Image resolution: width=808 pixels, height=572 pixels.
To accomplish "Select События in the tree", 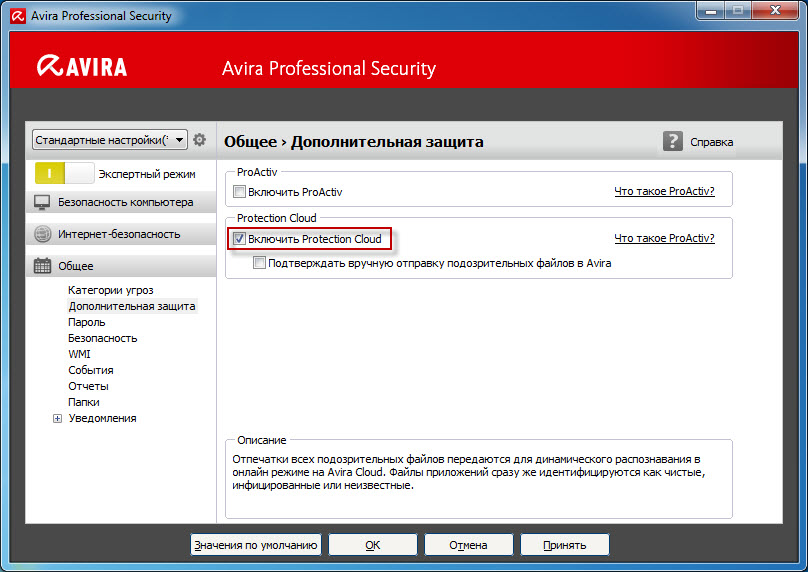I will 91,370.
